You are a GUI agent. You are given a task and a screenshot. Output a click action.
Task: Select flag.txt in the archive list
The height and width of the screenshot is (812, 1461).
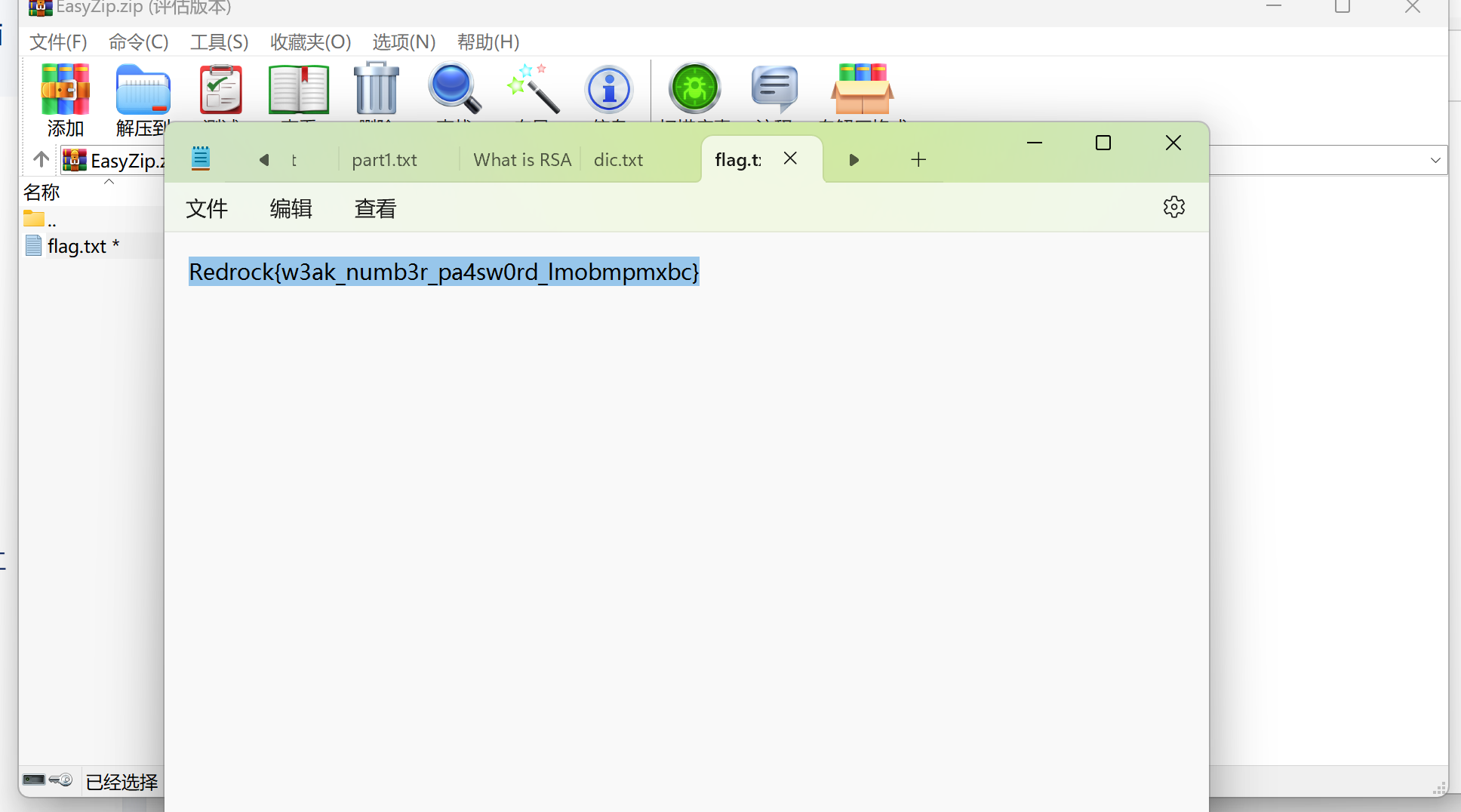pos(76,246)
